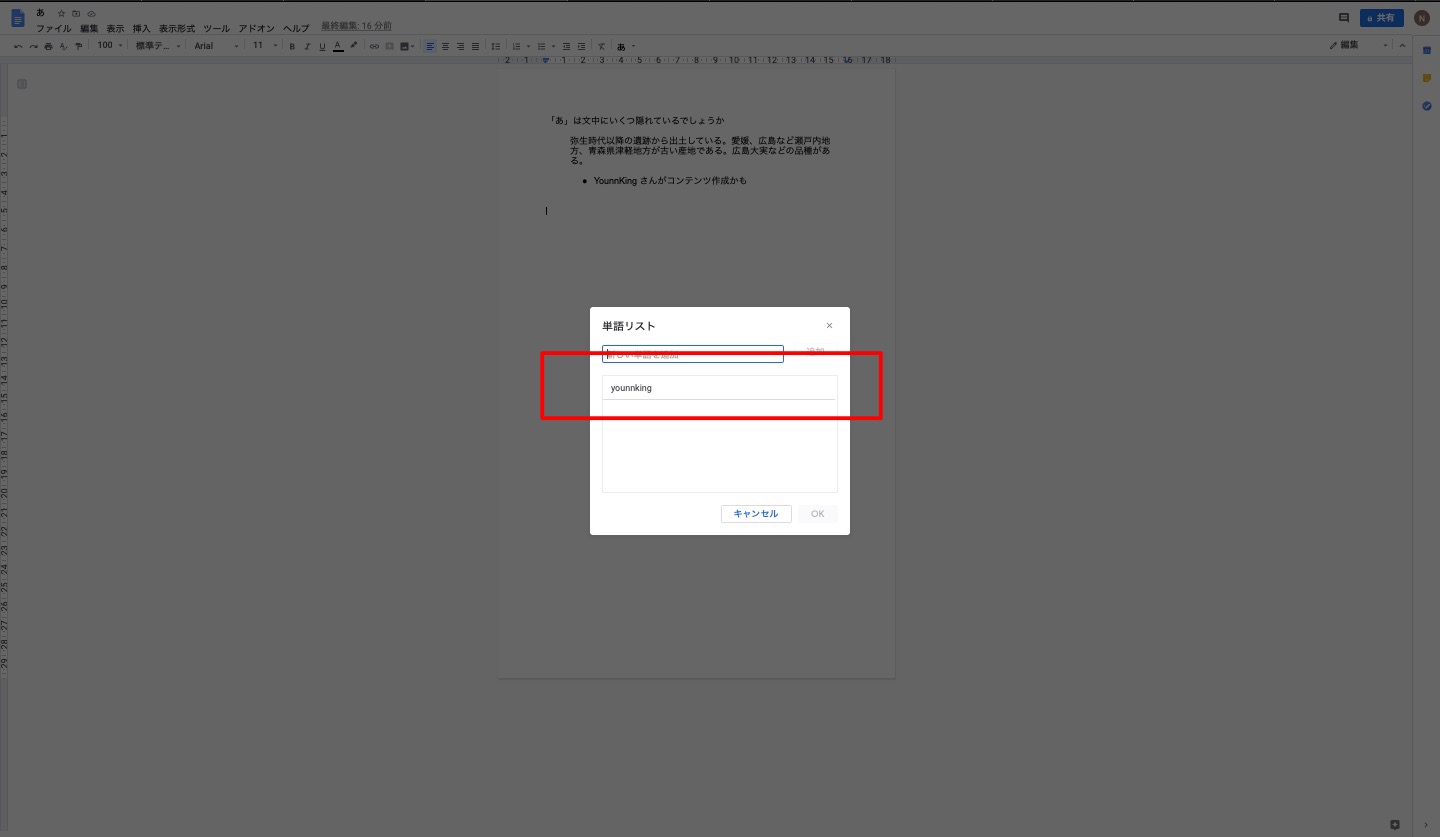Open the zoom level 100 dropdown

tap(109, 46)
